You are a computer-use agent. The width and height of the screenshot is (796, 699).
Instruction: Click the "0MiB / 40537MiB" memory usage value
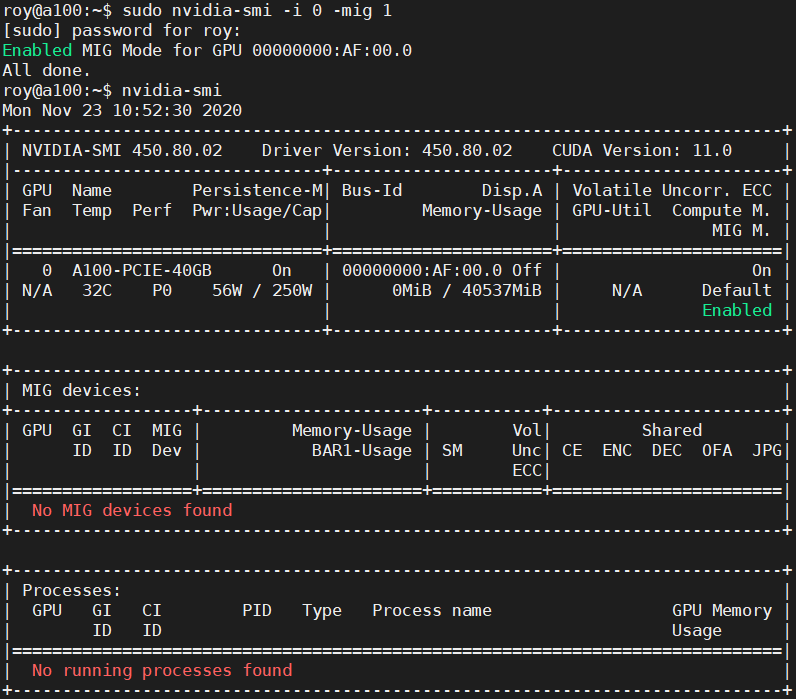point(467,290)
